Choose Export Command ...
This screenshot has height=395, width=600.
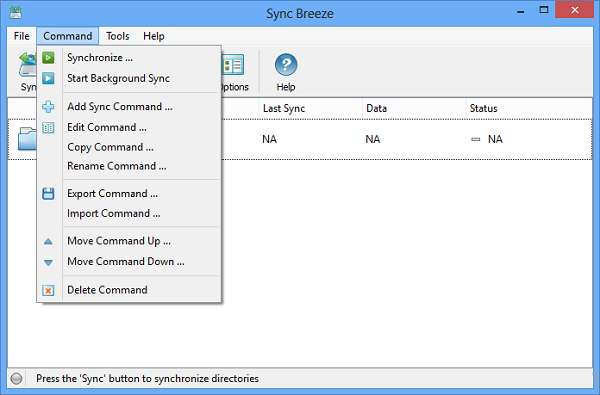point(129,194)
